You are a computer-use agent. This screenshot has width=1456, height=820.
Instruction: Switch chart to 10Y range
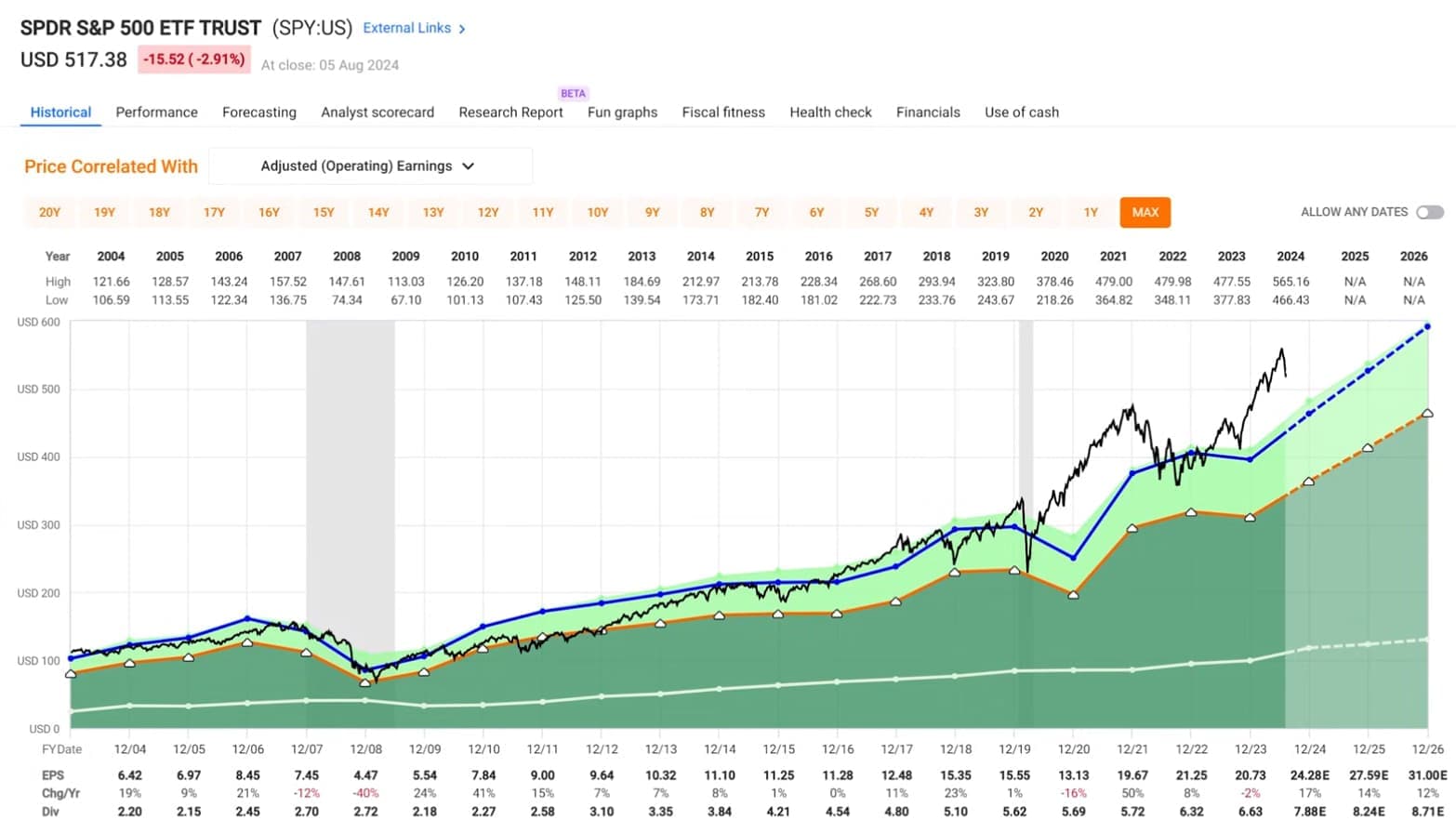click(598, 212)
